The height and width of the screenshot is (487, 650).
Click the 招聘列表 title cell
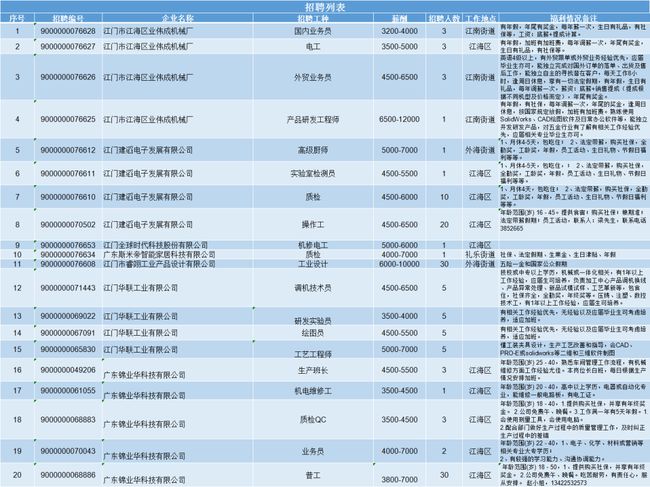[x=325, y=7]
